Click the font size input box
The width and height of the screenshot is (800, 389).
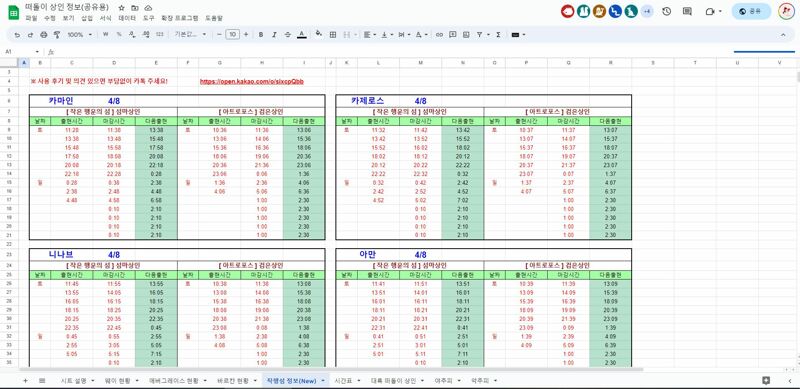point(232,35)
